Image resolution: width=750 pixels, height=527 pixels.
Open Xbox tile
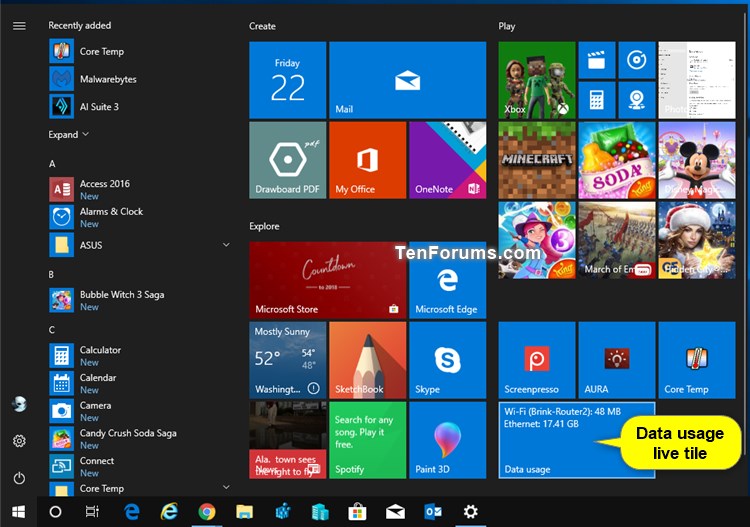pos(537,80)
